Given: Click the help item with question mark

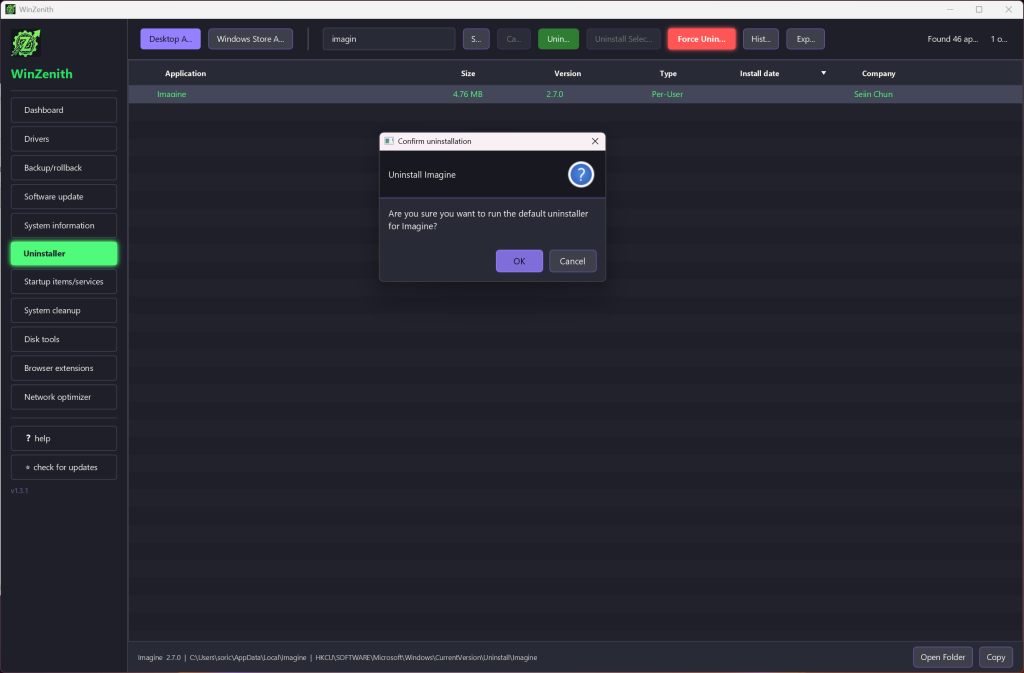Looking at the screenshot, I should coord(64,439).
